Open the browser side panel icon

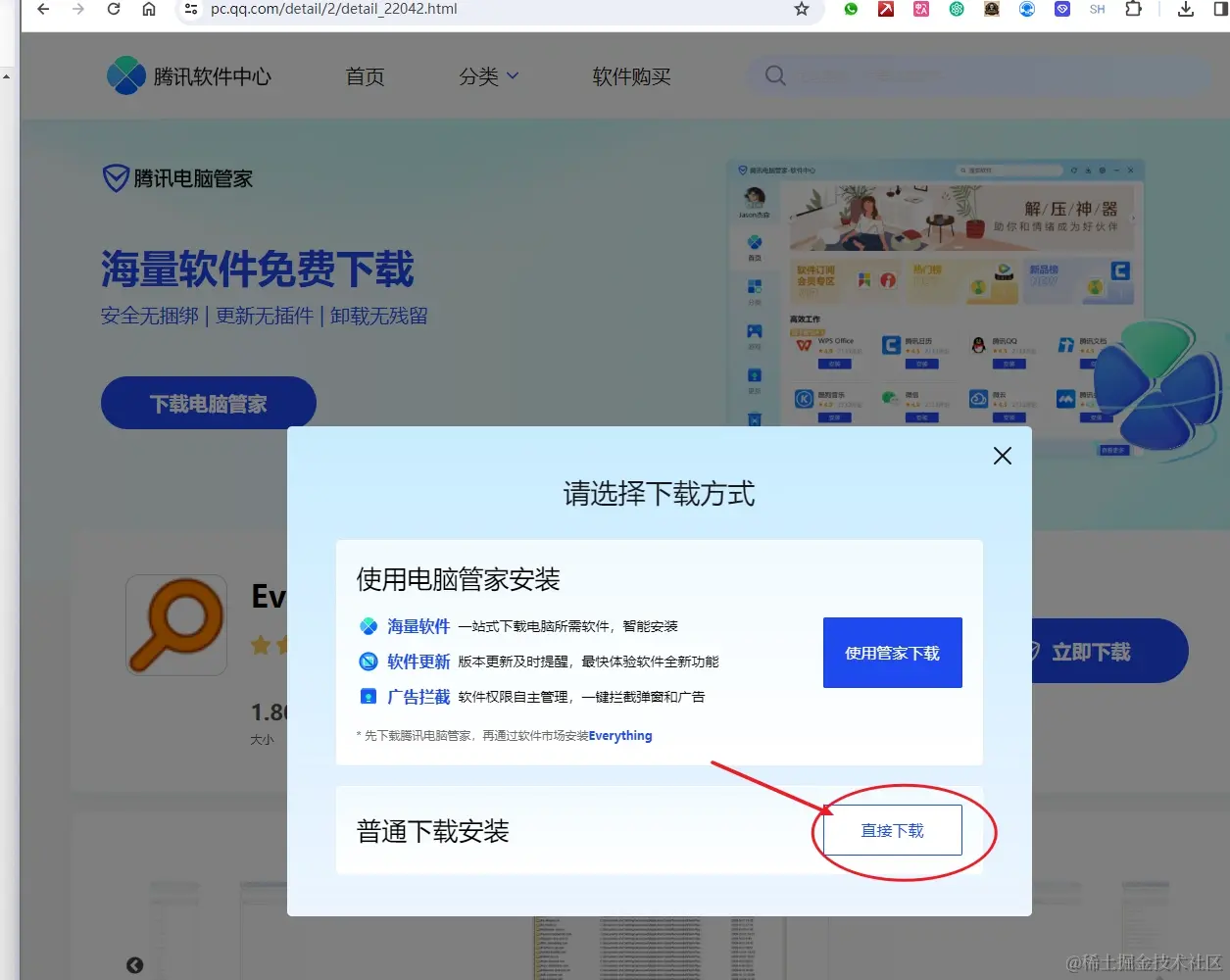coord(1221,9)
